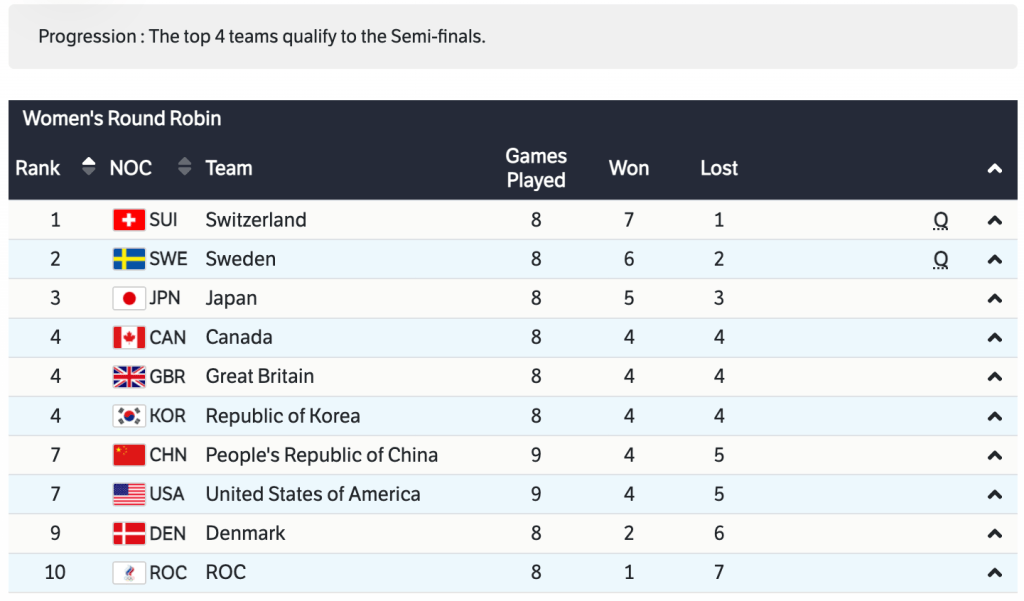The width and height of the screenshot is (1024, 601).
Task: Click the Japan flag icon
Action: [x=129, y=298]
